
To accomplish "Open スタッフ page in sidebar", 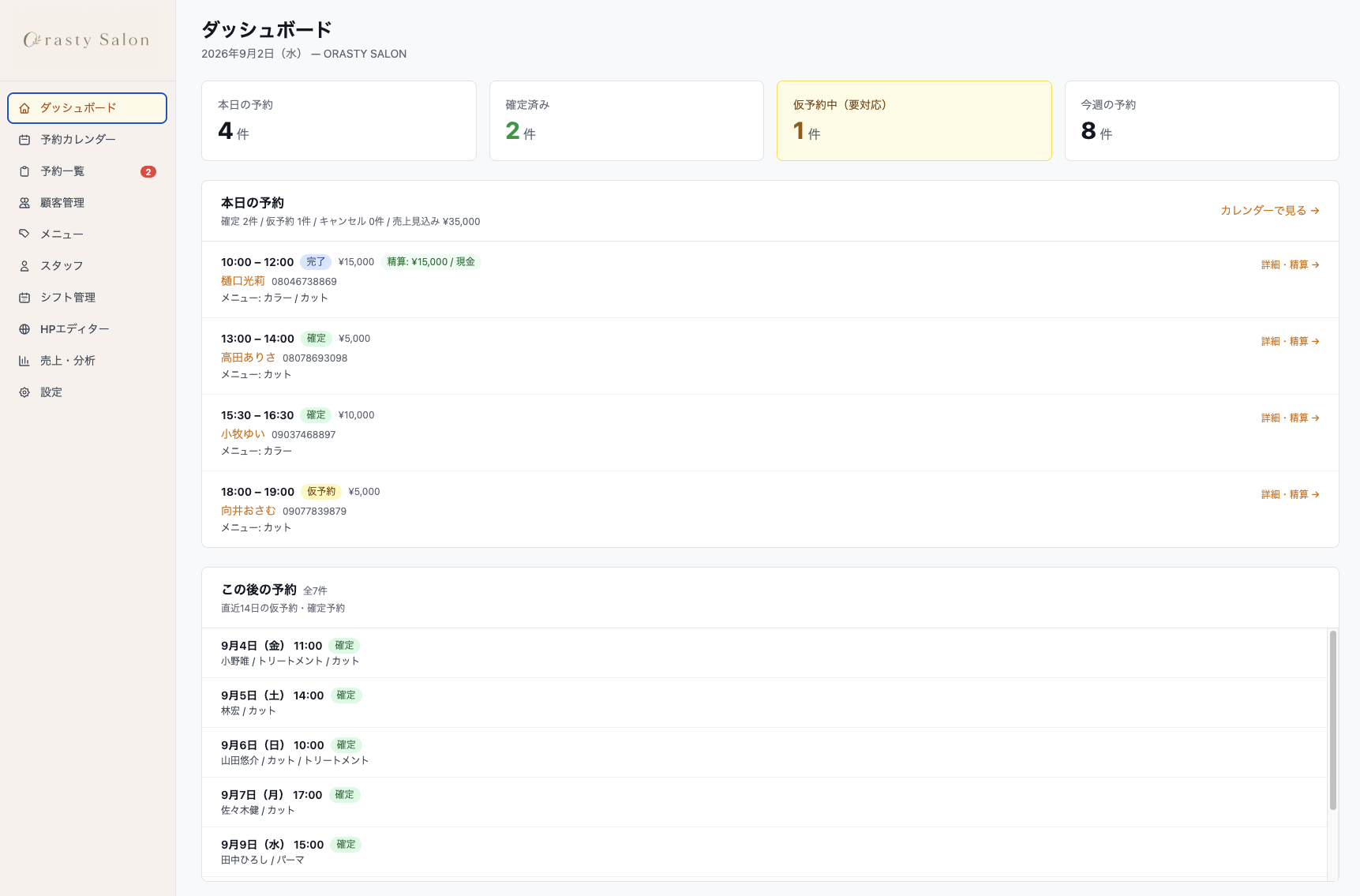I will click(x=87, y=266).
